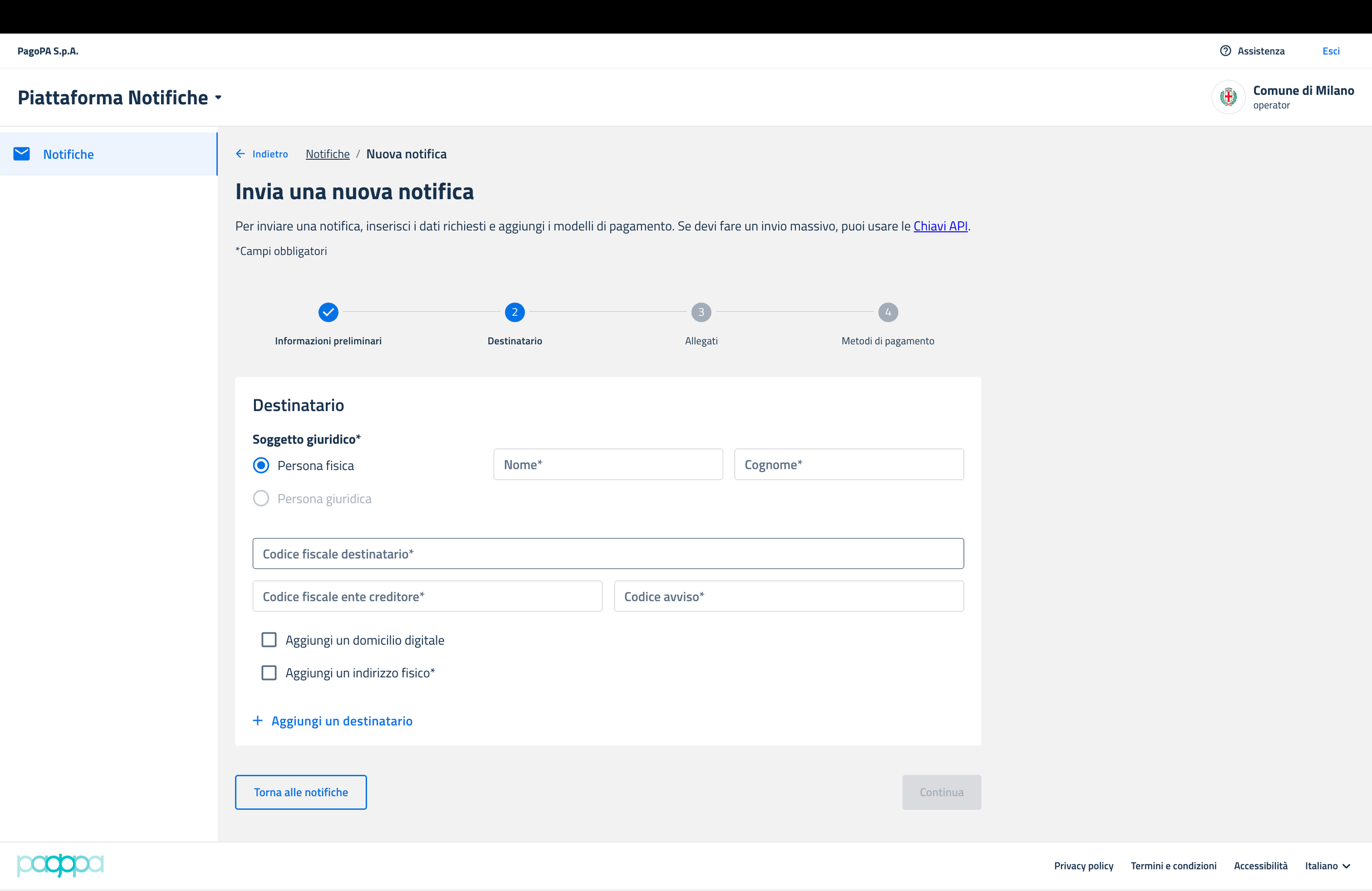This screenshot has width=1372, height=891.
Task: Click the completed checkmark step circle
Action: pyautogui.click(x=328, y=313)
